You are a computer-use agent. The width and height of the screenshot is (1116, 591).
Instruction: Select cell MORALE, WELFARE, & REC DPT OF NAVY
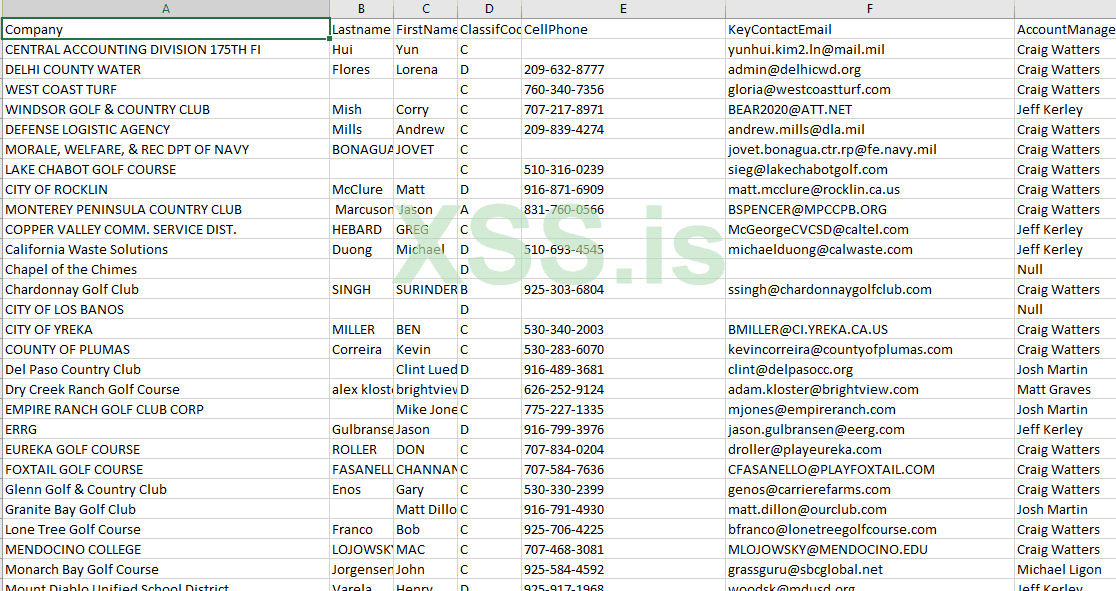coord(166,150)
